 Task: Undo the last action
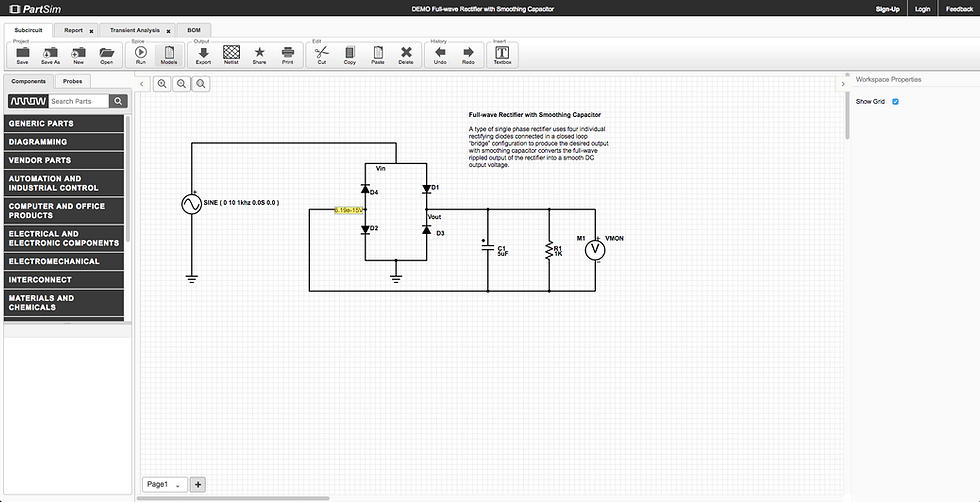tap(440, 55)
